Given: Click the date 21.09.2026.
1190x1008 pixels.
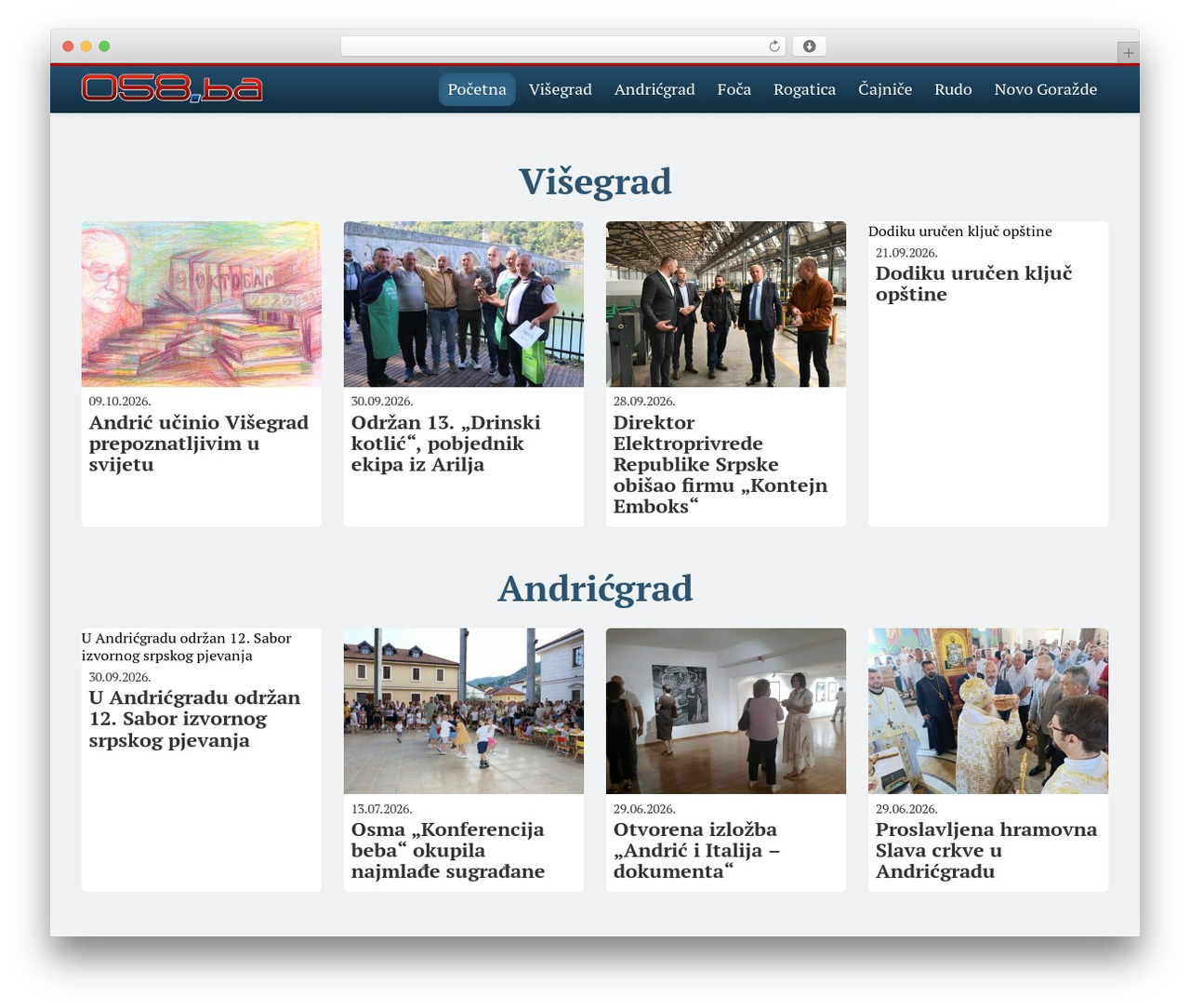Looking at the screenshot, I should click(x=906, y=253).
